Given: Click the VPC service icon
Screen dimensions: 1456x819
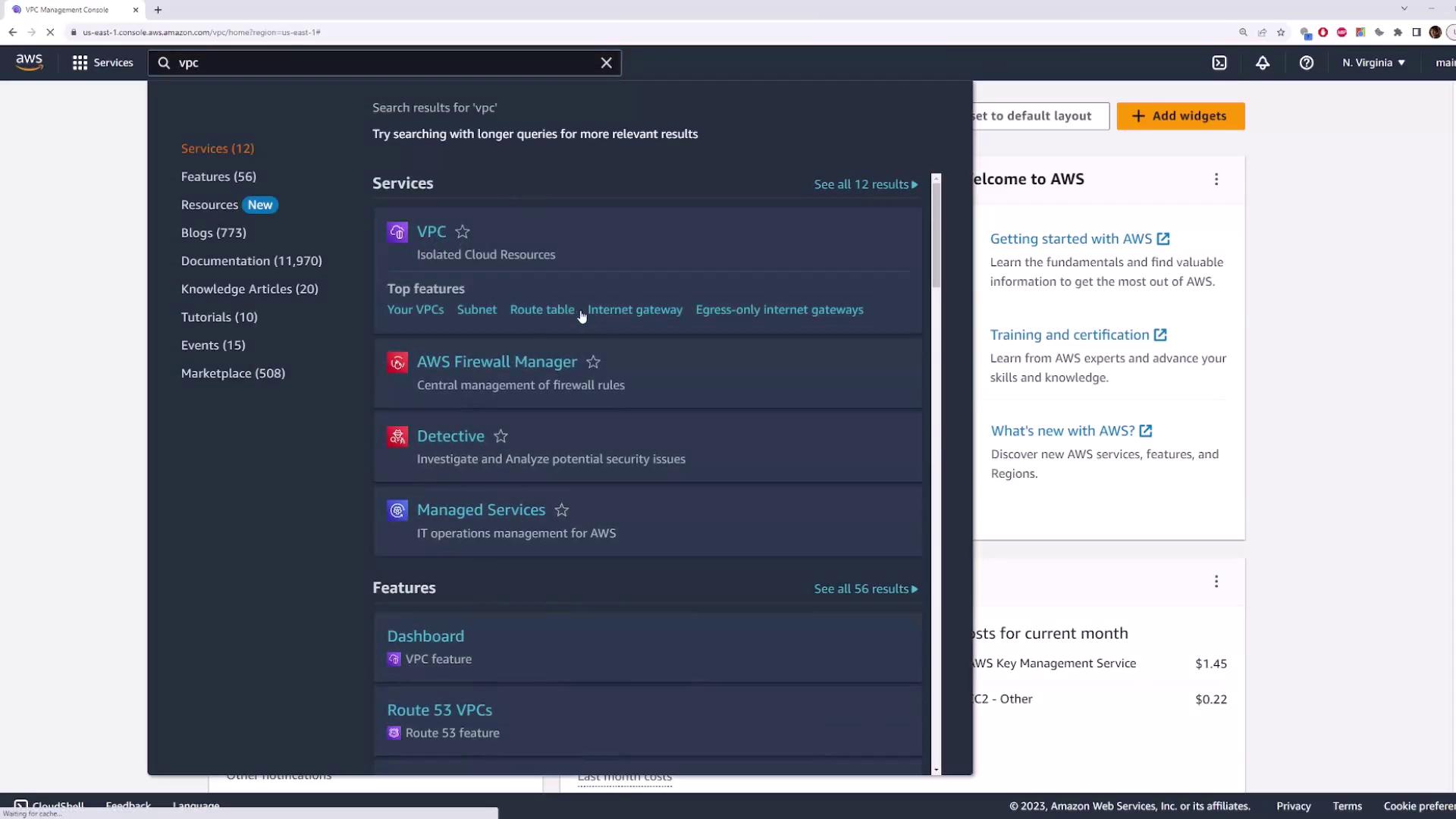Looking at the screenshot, I should 397,232.
